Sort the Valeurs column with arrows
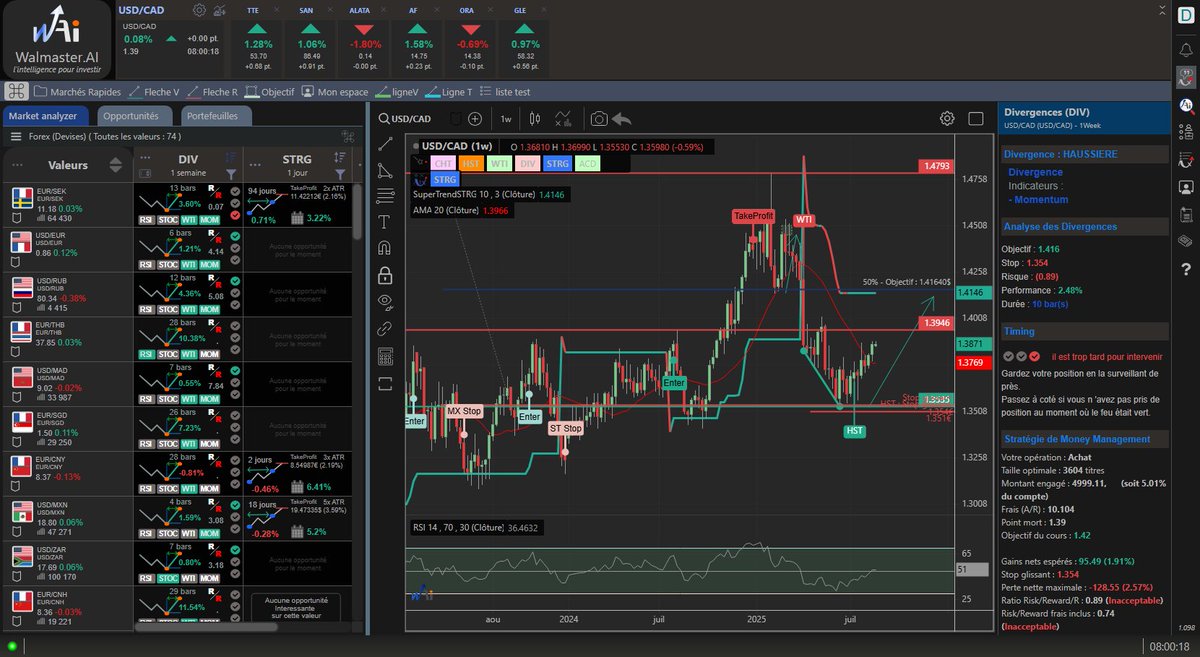1200x657 pixels. pos(115,165)
